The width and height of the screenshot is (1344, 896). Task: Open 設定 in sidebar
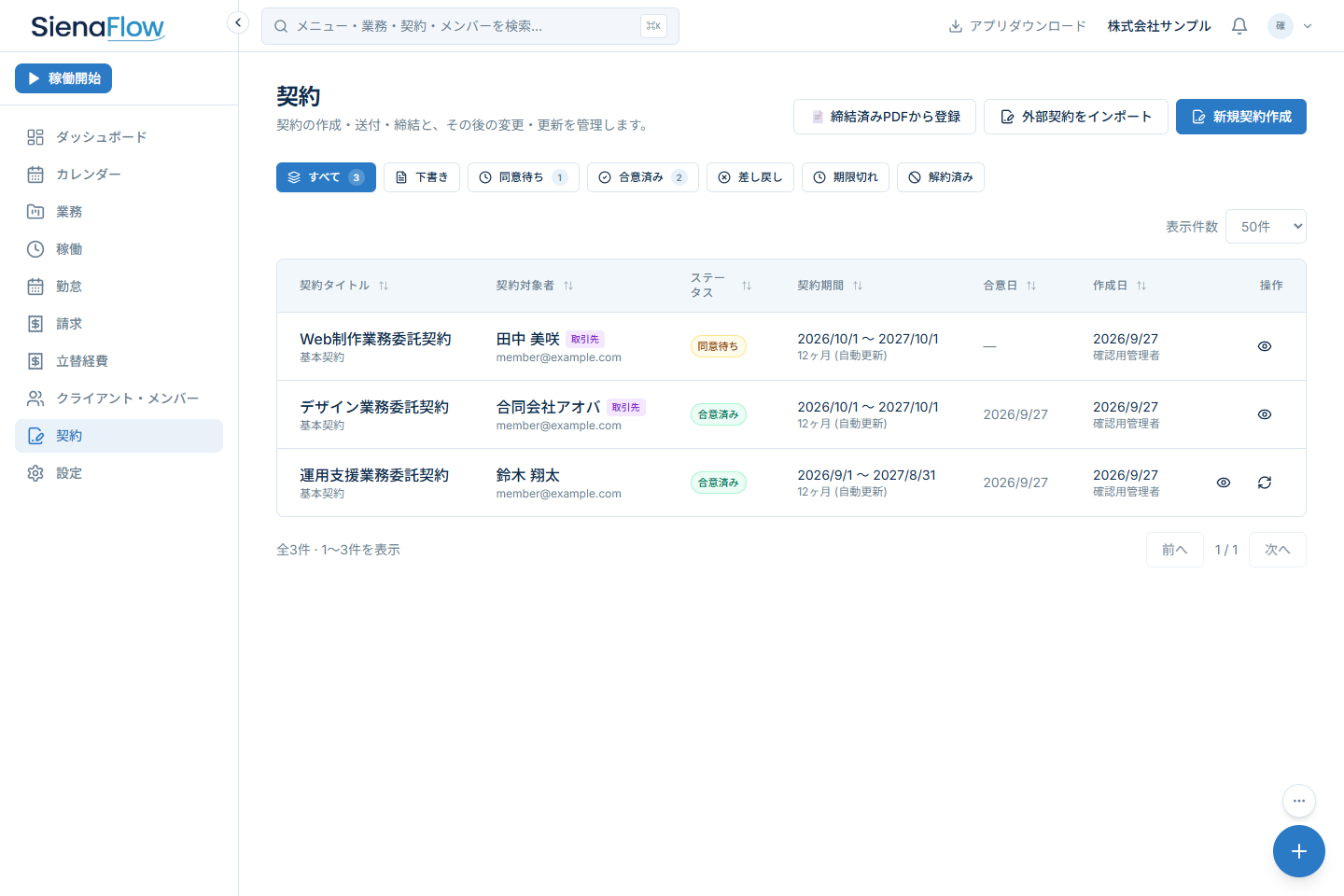click(x=119, y=473)
